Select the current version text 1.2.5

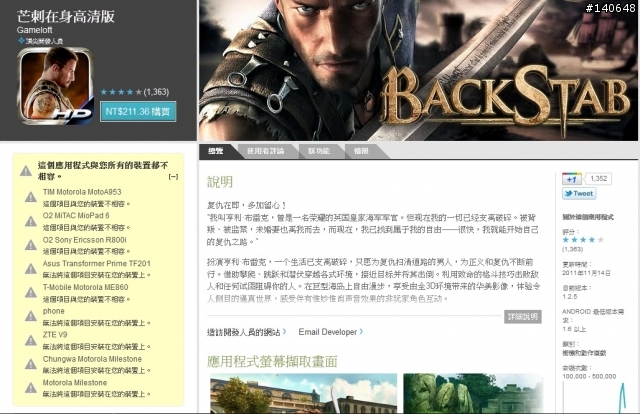[x=570, y=296]
